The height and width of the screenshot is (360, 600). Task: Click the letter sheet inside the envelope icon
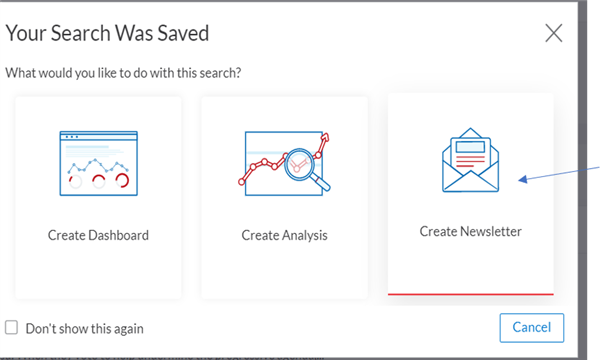(x=470, y=153)
